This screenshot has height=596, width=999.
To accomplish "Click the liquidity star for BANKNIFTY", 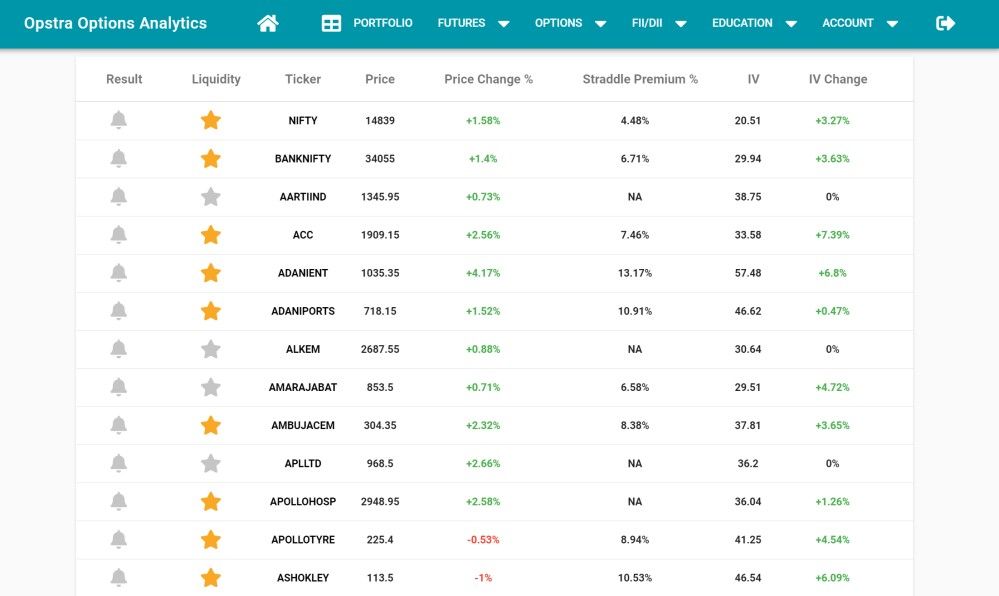I will pyautogui.click(x=210, y=159).
